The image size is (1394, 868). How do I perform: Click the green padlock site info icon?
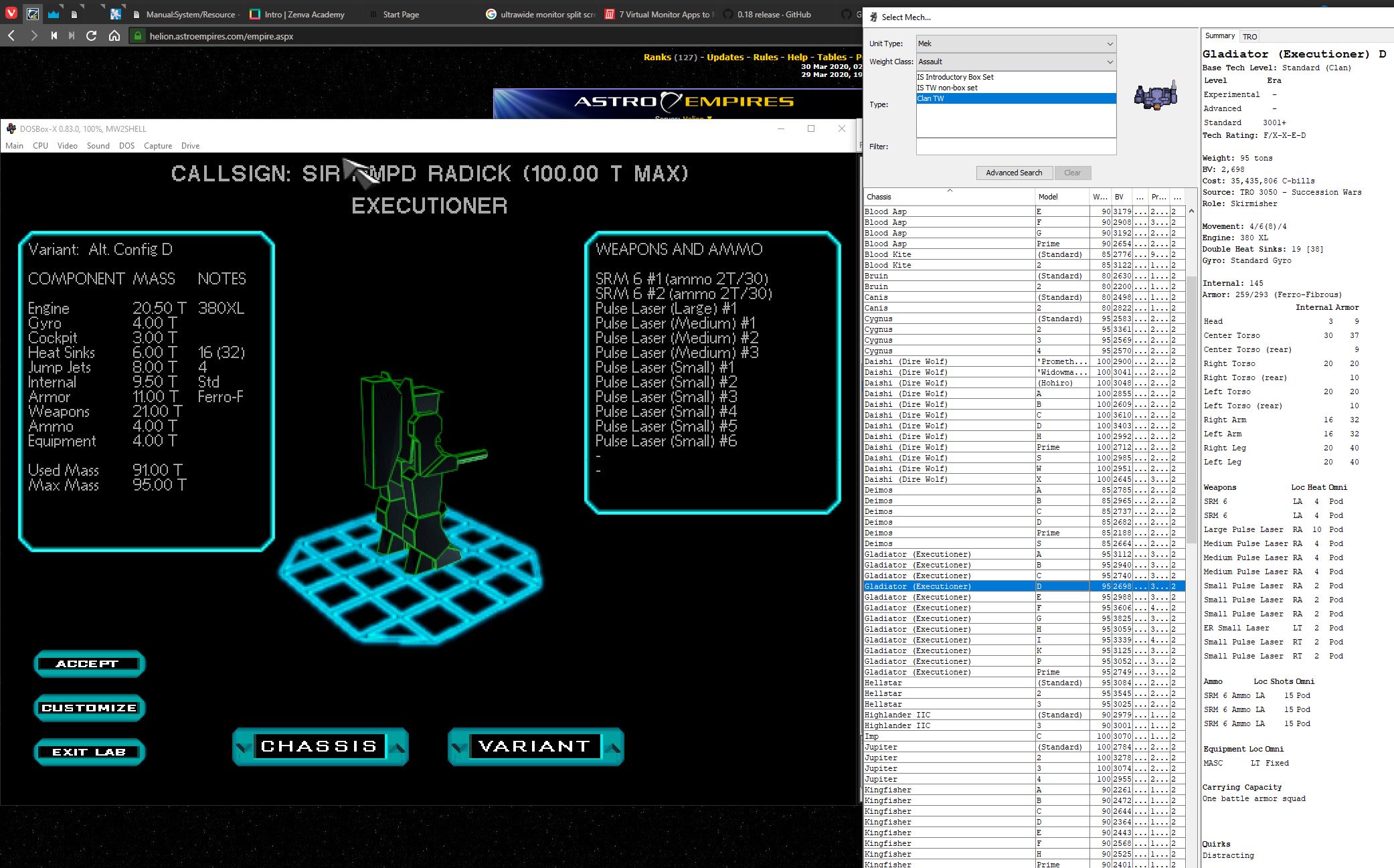tap(138, 36)
